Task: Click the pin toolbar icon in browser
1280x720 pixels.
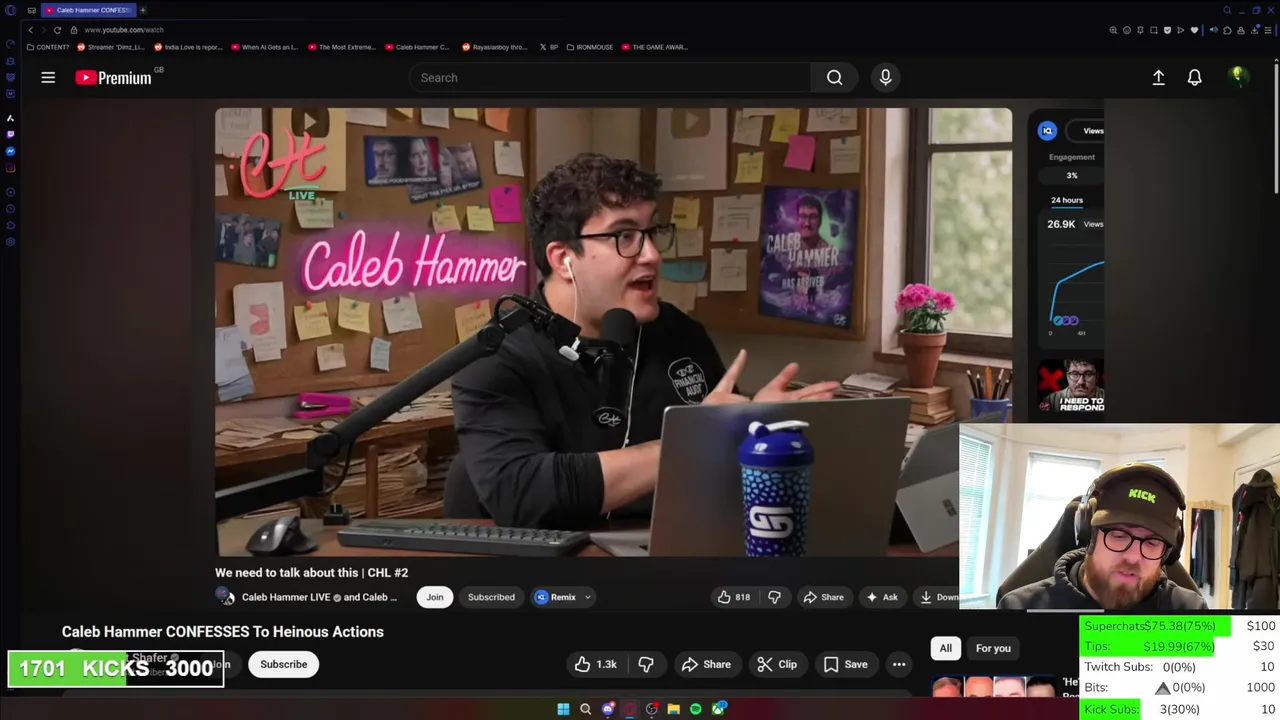Action: pos(1141,30)
